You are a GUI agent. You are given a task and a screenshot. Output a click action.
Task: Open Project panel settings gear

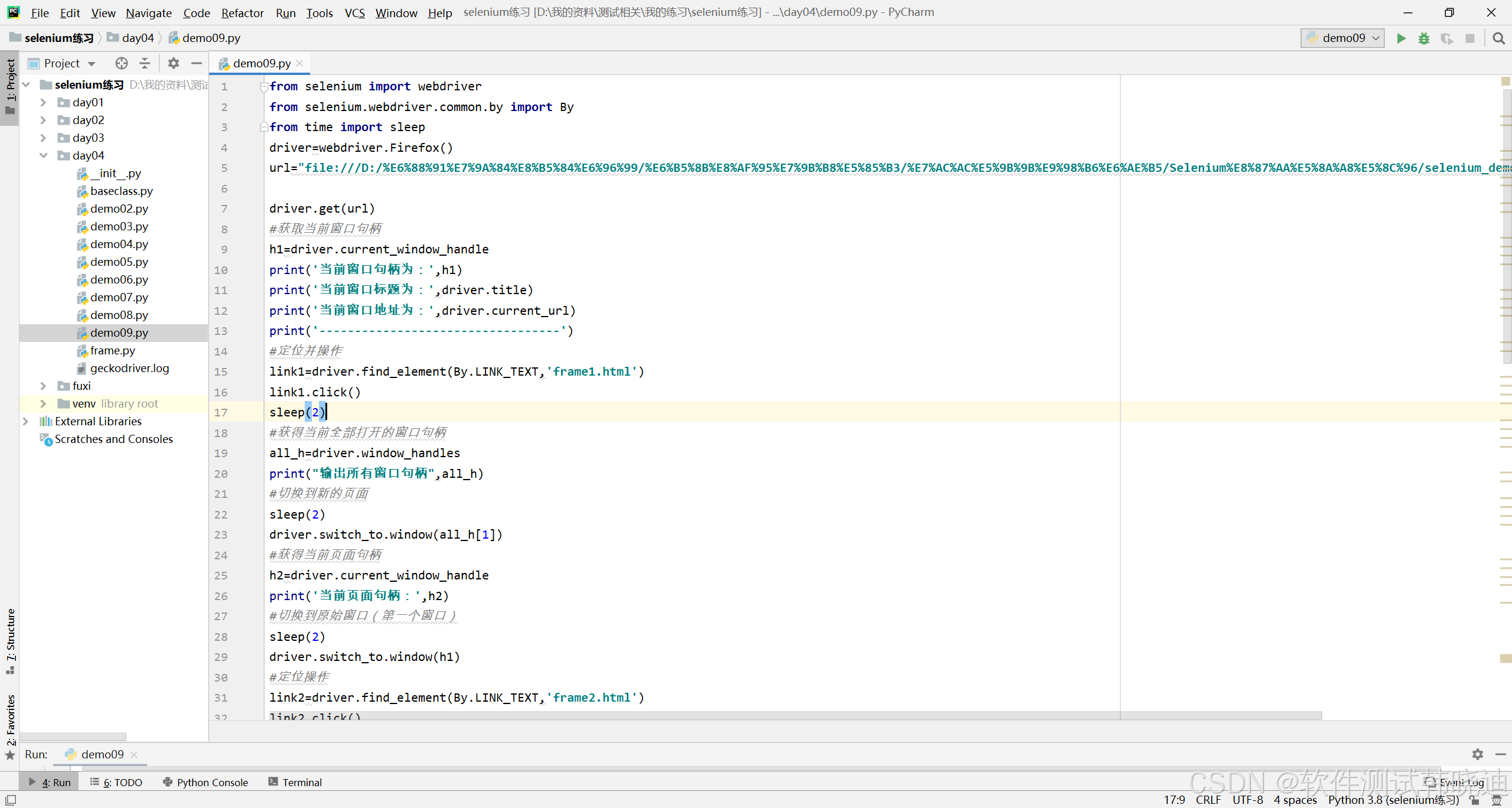[173, 63]
